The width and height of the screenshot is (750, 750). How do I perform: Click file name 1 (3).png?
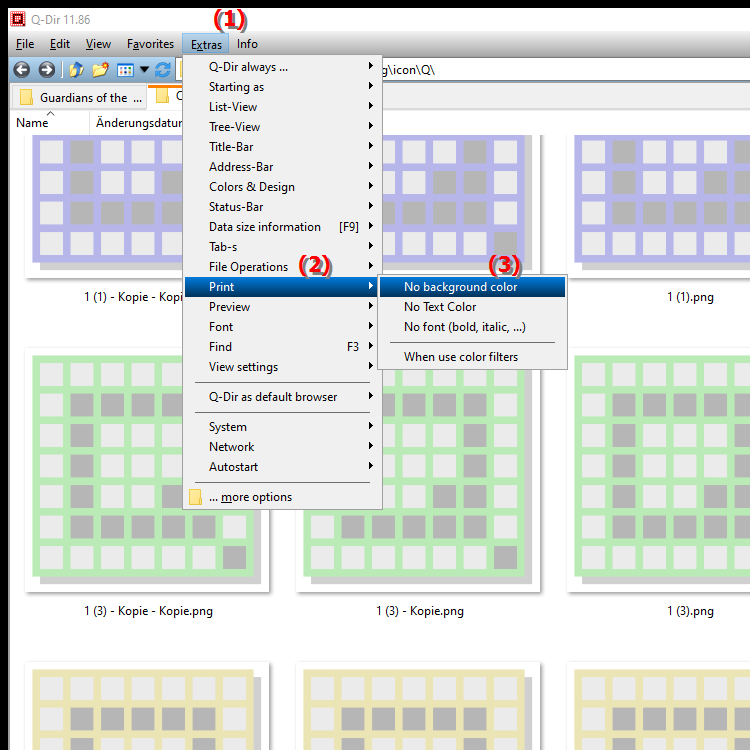[690, 611]
